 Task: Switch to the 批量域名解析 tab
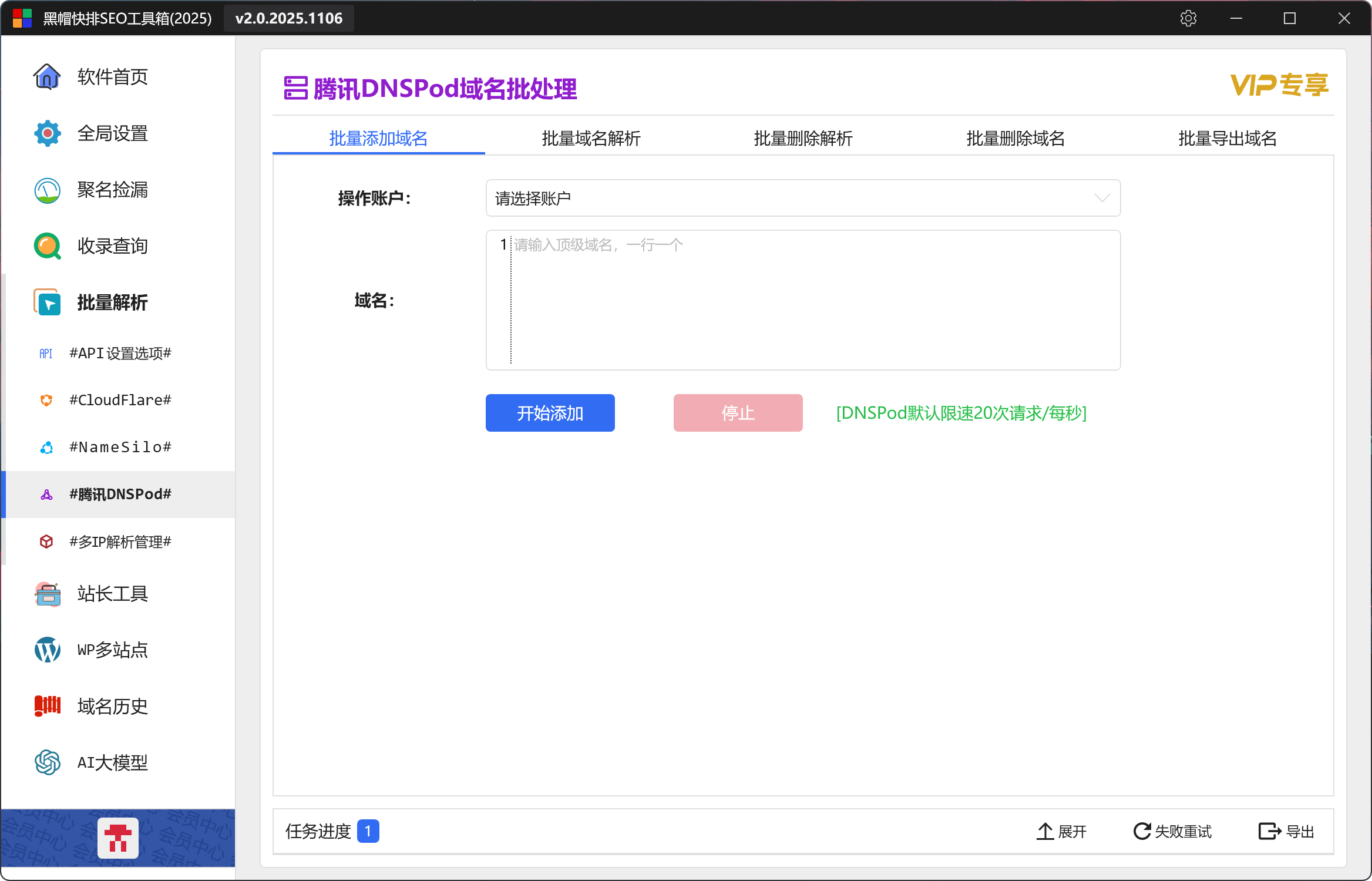[591, 138]
